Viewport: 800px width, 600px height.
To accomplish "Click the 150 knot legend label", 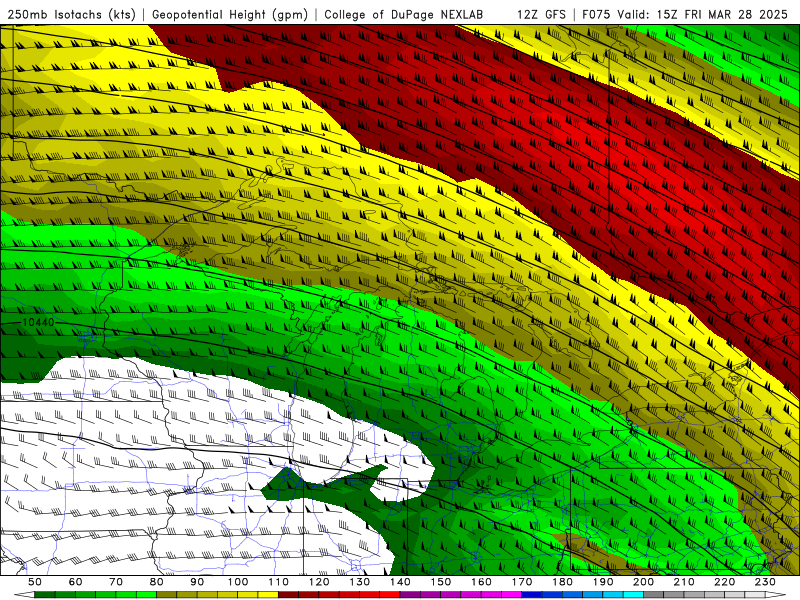I will [x=441, y=582].
